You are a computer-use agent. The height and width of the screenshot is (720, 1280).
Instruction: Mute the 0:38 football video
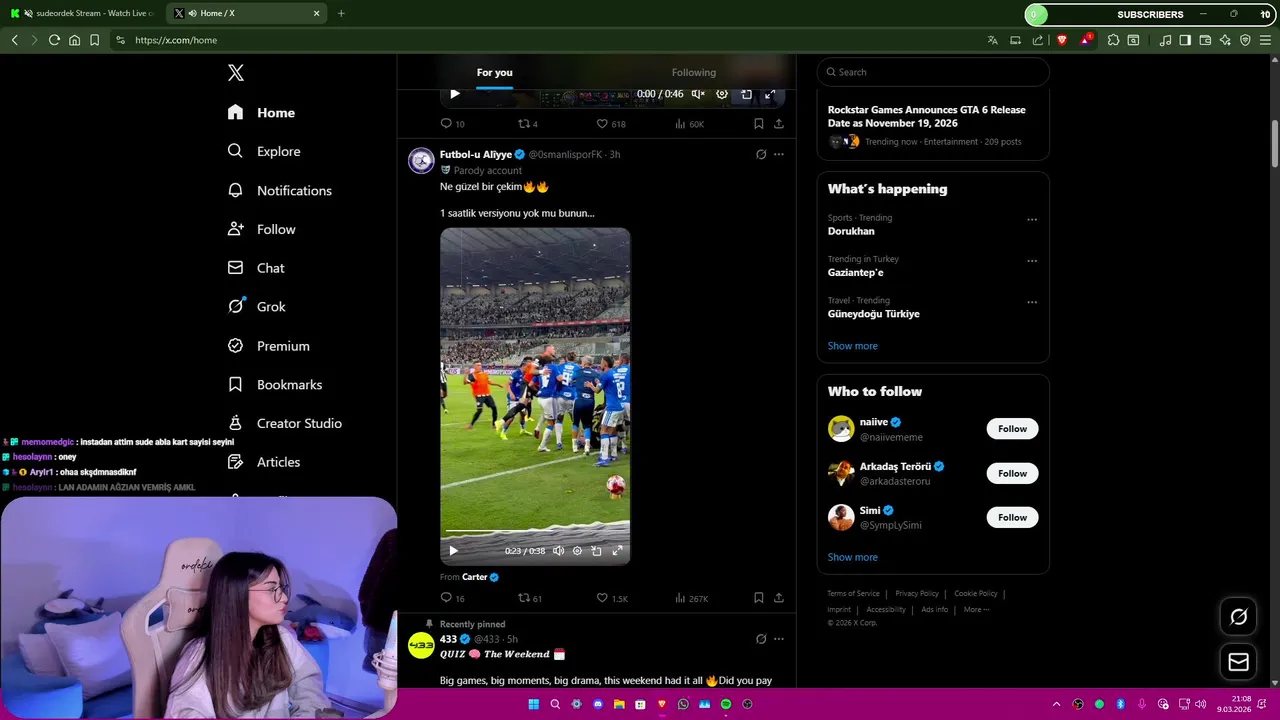click(x=558, y=550)
